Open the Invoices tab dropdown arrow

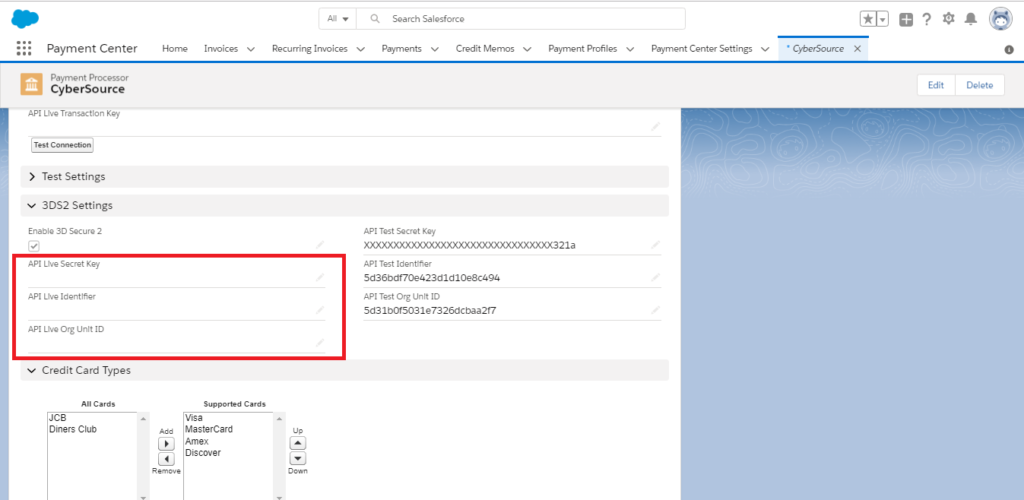pos(250,49)
